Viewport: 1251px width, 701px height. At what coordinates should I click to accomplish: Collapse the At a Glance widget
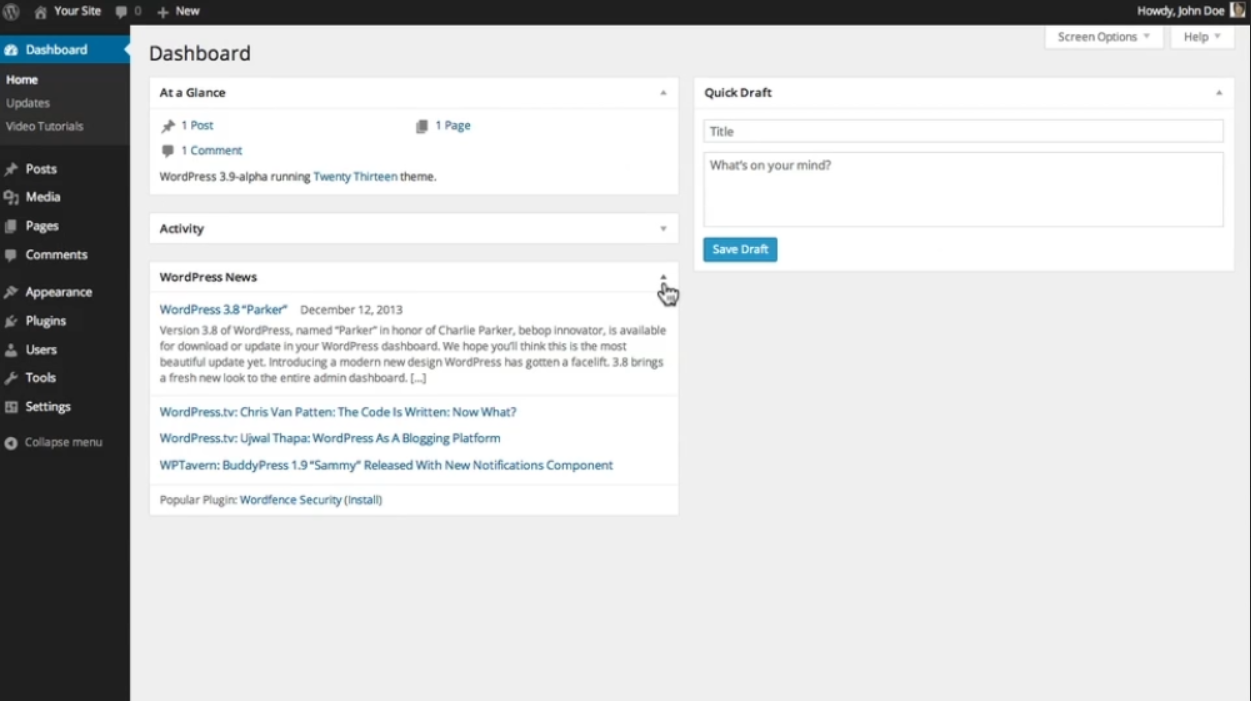(663, 93)
